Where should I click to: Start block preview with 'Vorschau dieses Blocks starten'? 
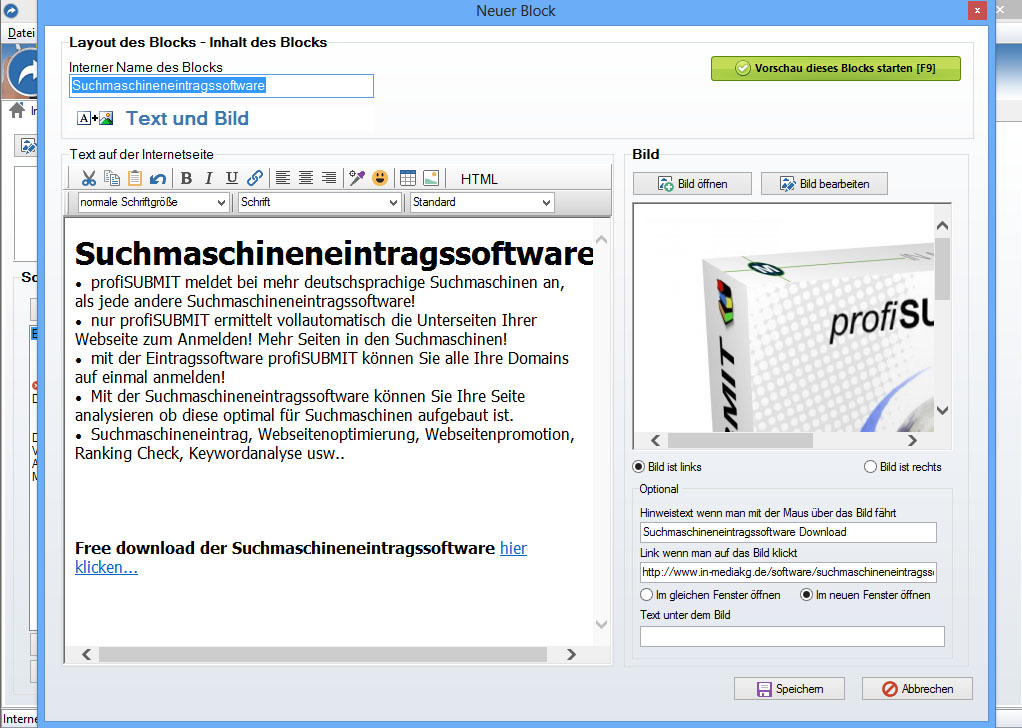[x=836, y=68]
